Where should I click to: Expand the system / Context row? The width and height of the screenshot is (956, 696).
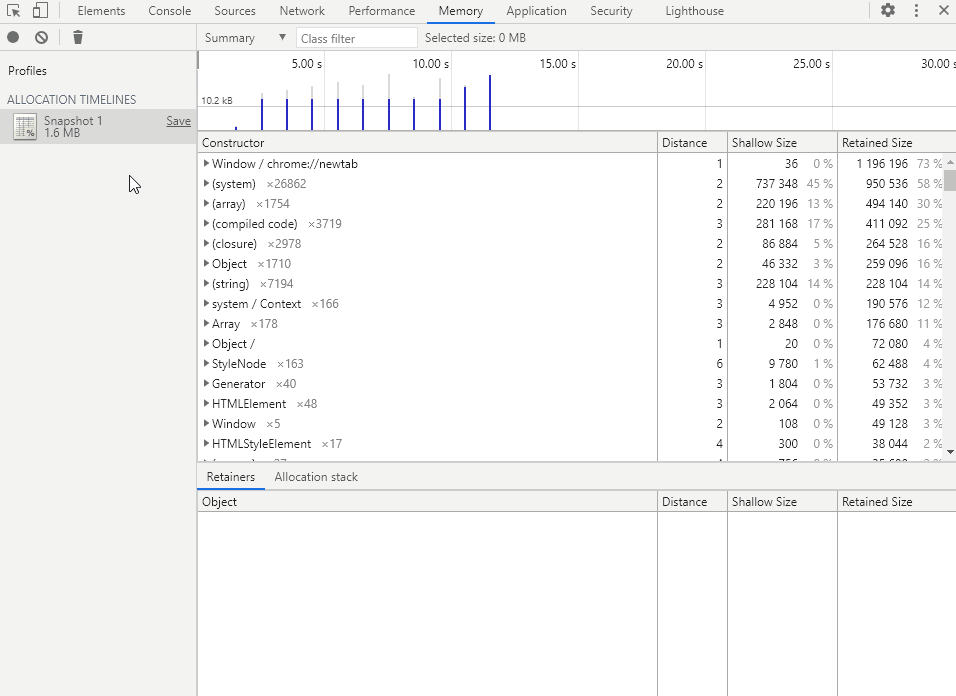206,304
